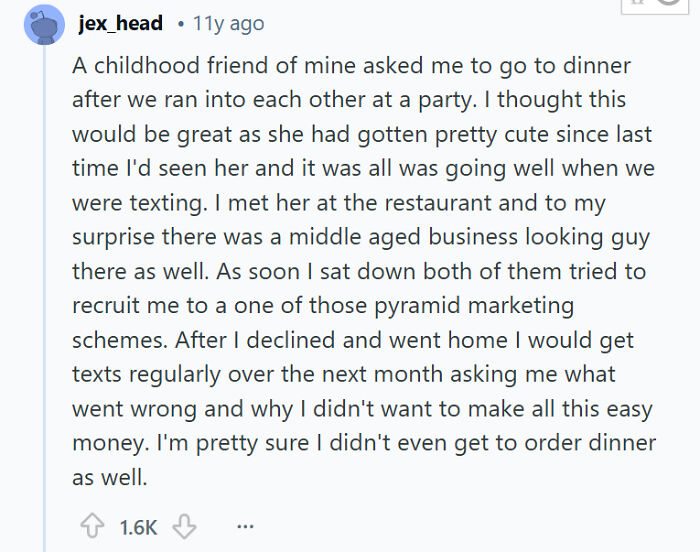Screen dimensions: 700x552
Task: Click the phrase "pyramid marketing" in the comment
Action: point(491,304)
